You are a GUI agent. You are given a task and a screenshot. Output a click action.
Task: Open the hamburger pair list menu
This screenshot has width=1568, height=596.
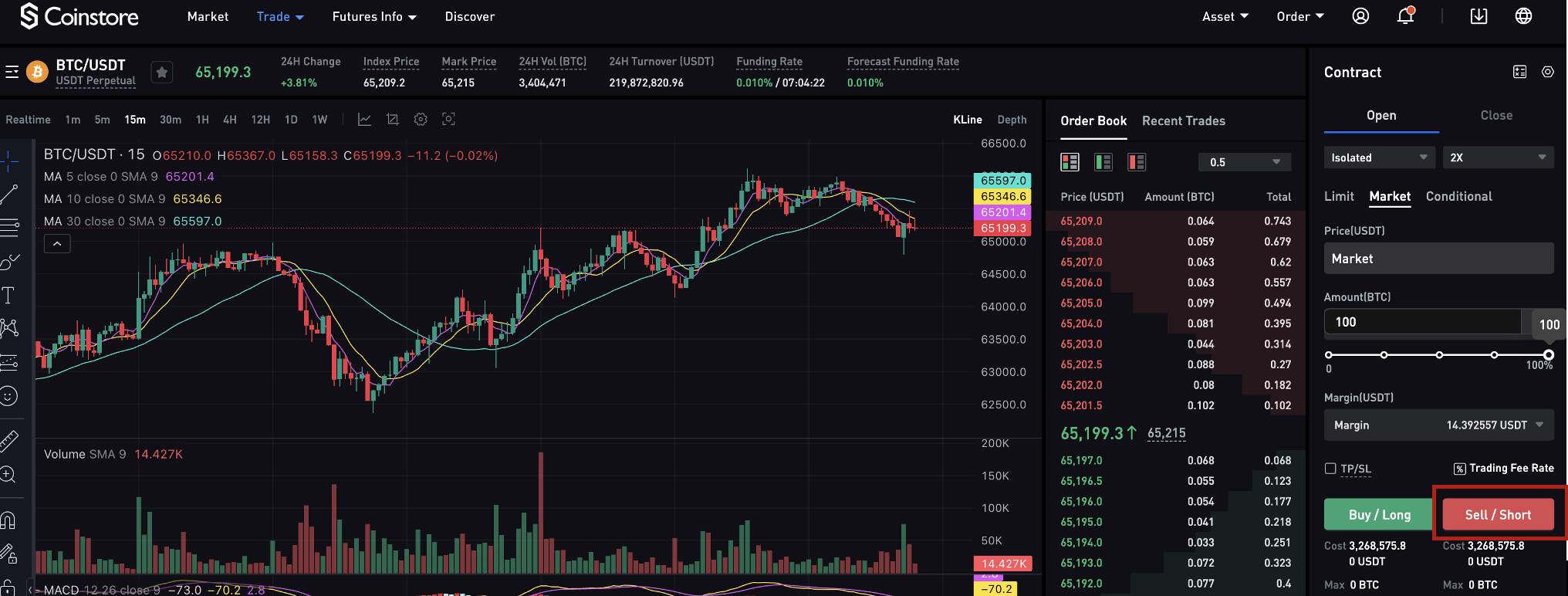point(12,72)
